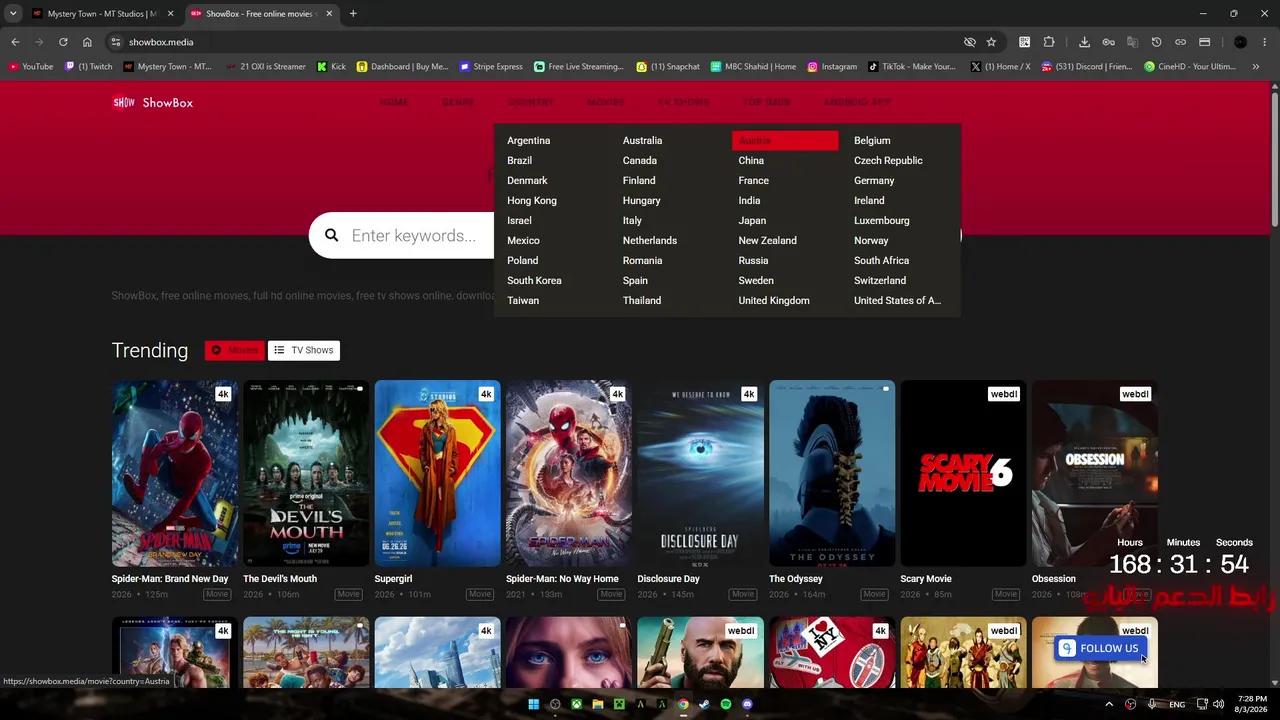
Task: Open the Chrome three-dot menu
Action: coord(1265,42)
